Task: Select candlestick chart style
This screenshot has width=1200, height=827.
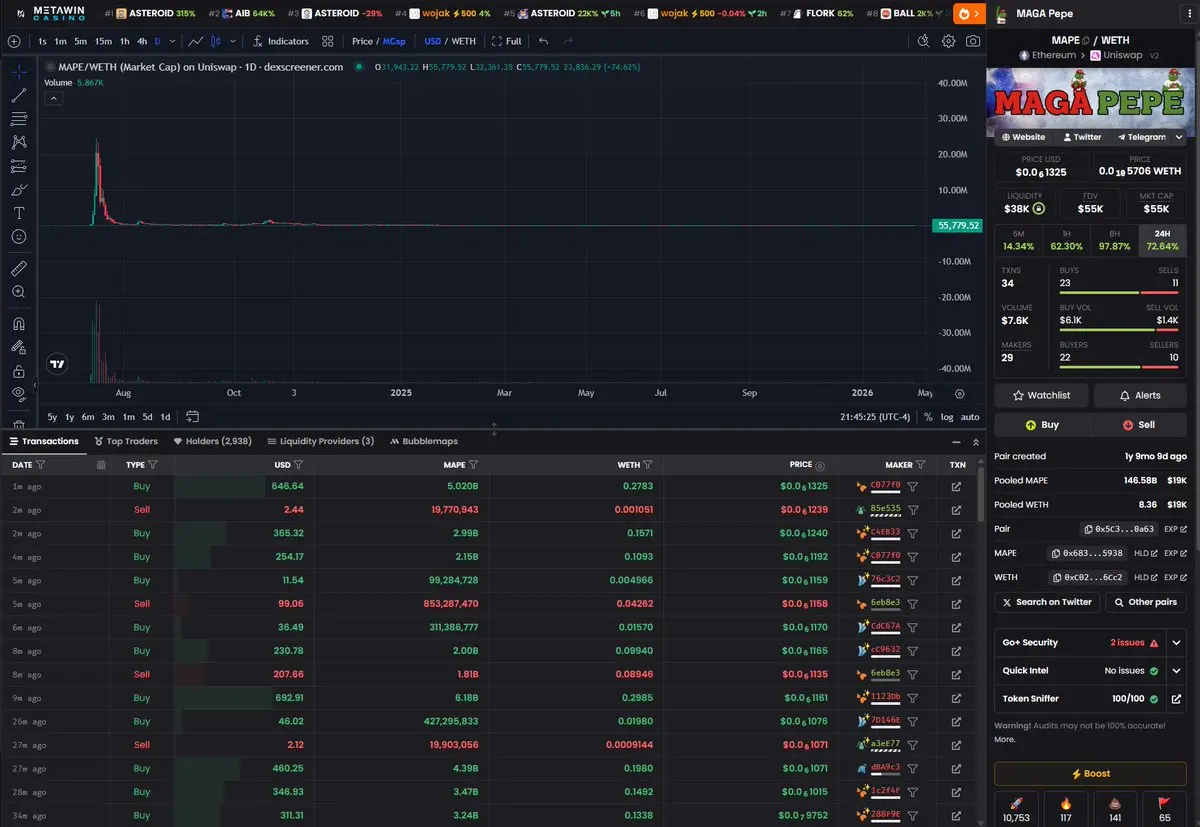Action: coord(216,41)
